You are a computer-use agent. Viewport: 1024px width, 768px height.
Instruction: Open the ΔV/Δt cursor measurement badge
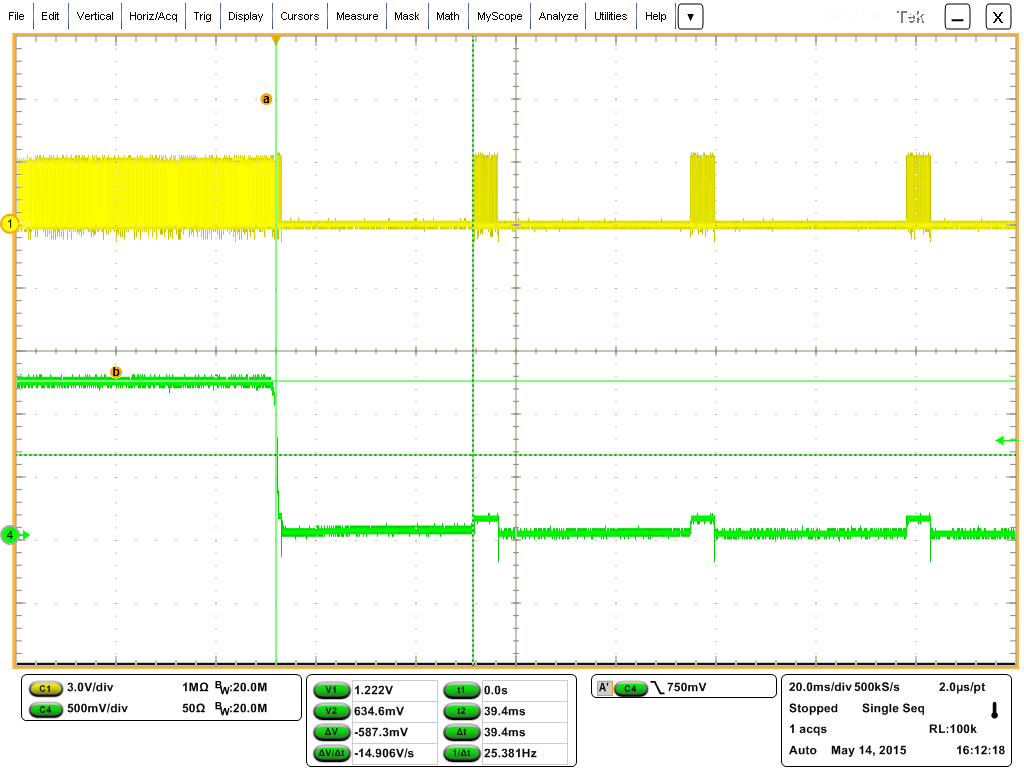(x=331, y=754)
